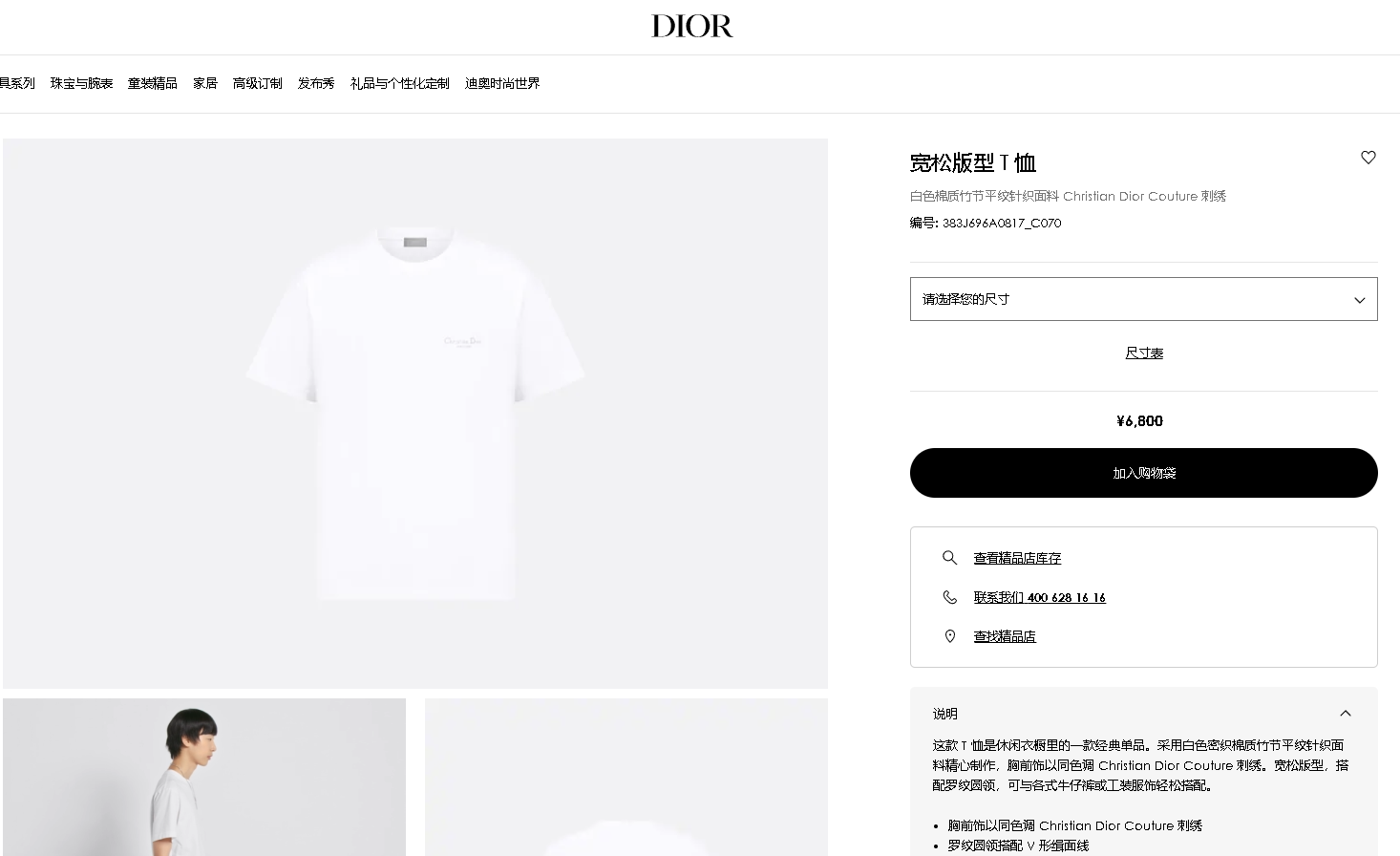This screenshot has width=1400, height=856.
Task: Go to homepage via DIOR logo
Action: [x=692, y=26]
